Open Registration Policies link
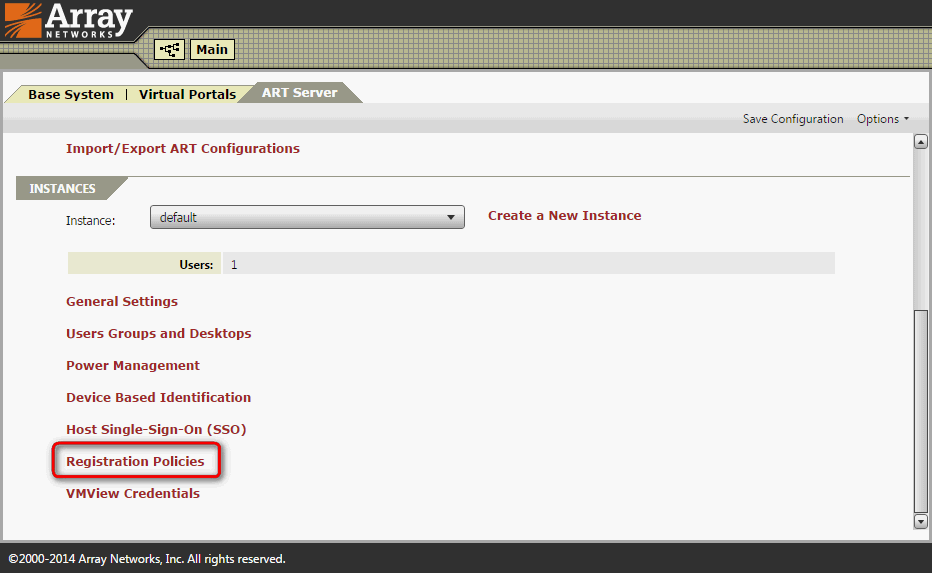 pos(136,461)
